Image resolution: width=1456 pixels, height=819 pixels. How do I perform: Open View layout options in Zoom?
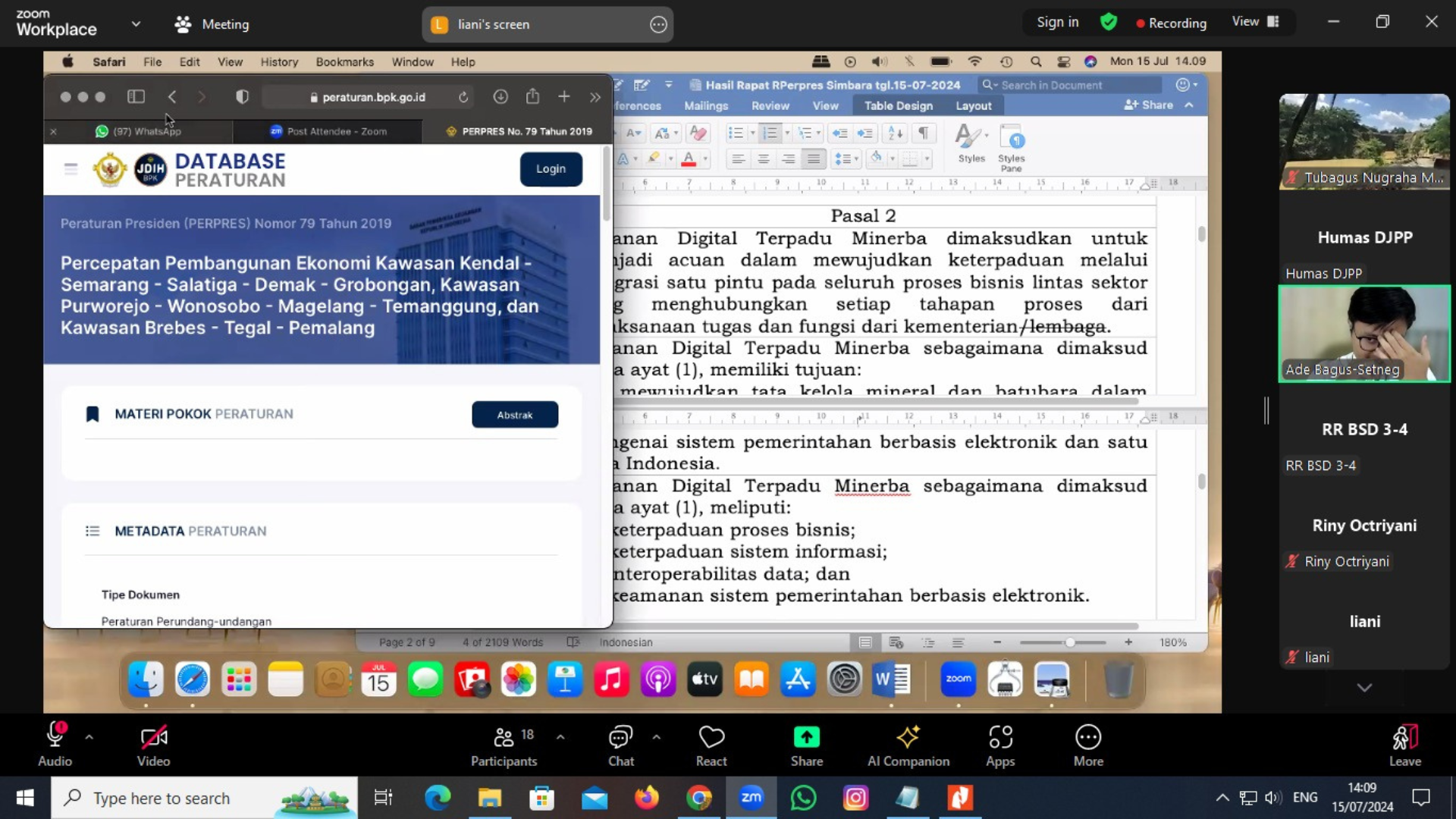[x=1256, y=21]
